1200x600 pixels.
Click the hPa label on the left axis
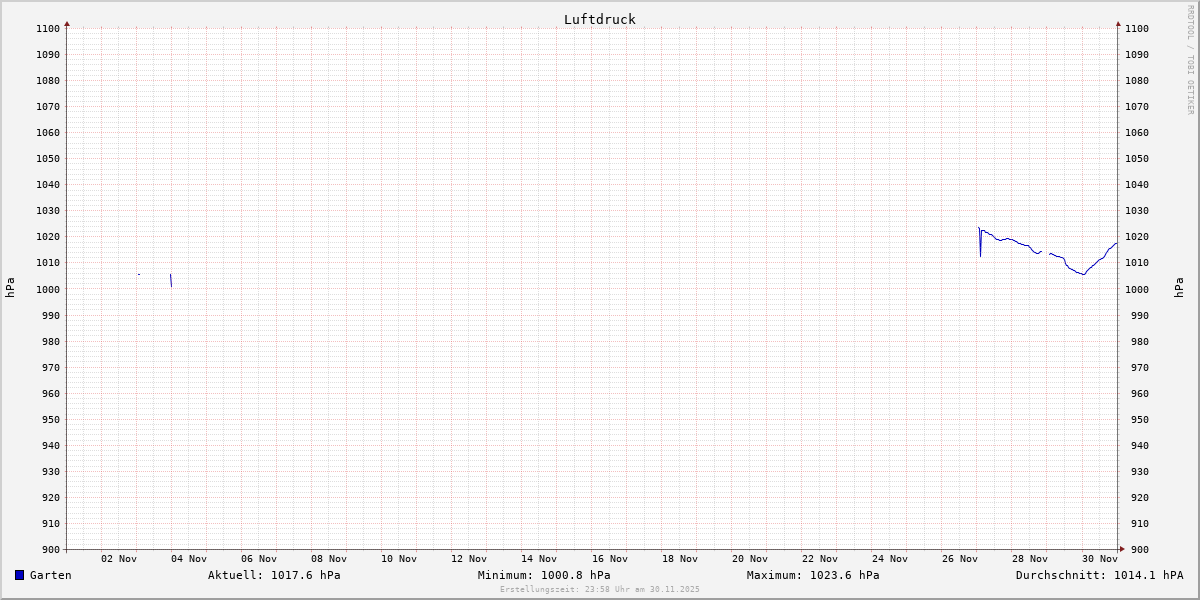(x=10, y=288)
